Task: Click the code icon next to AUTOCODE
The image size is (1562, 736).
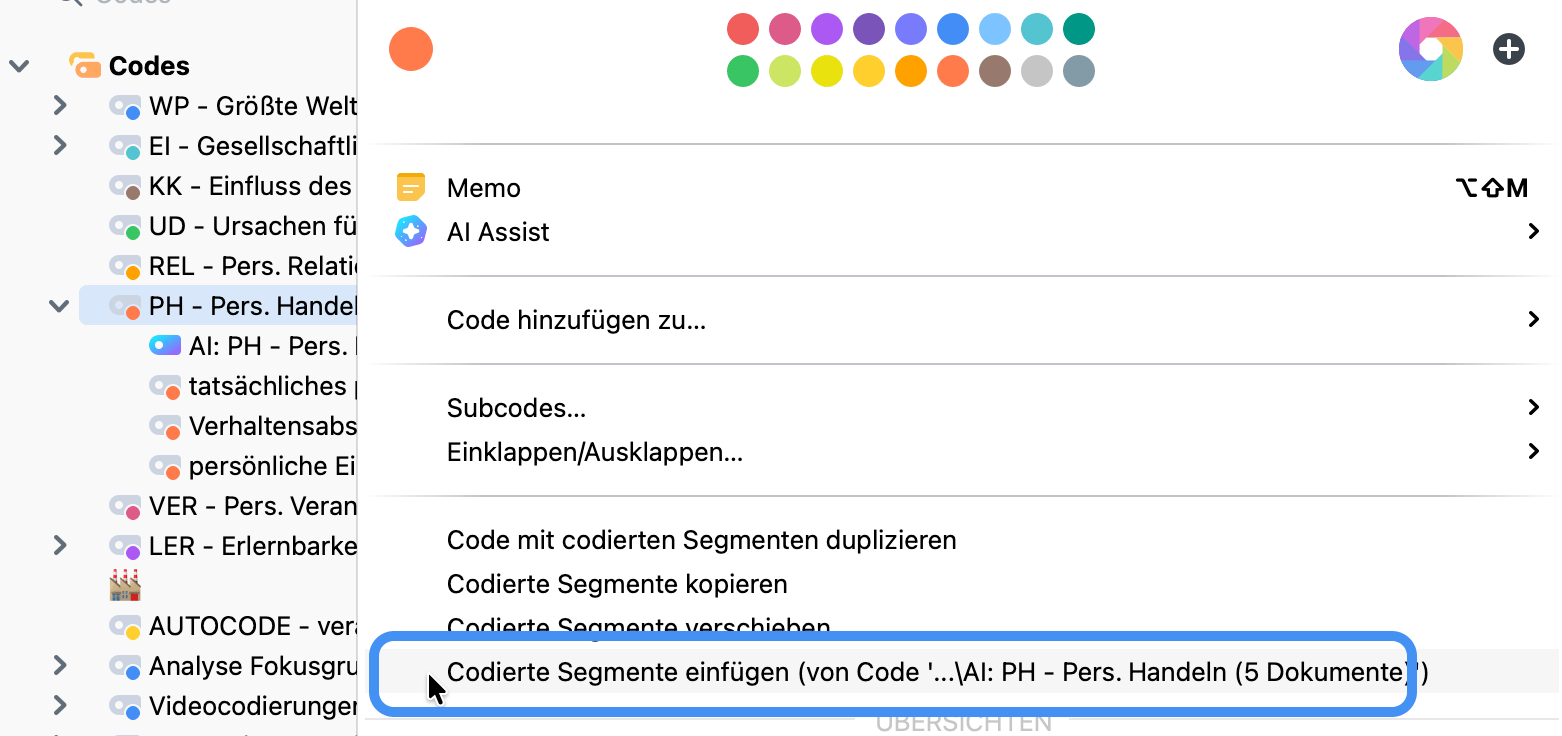Action: tap(126, 625)
